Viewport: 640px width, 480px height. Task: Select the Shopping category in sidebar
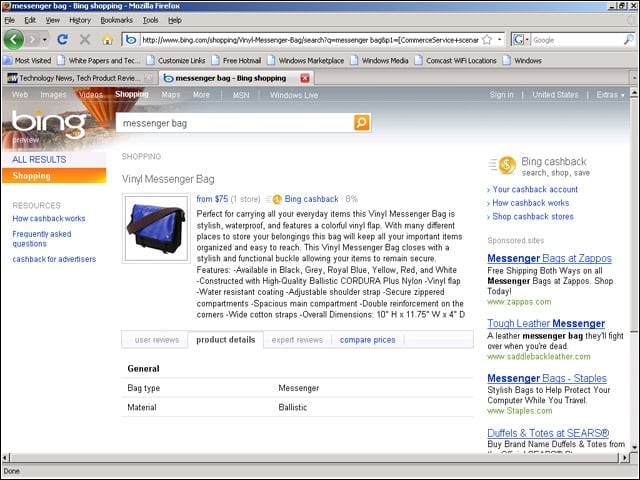tap(54, 176)
